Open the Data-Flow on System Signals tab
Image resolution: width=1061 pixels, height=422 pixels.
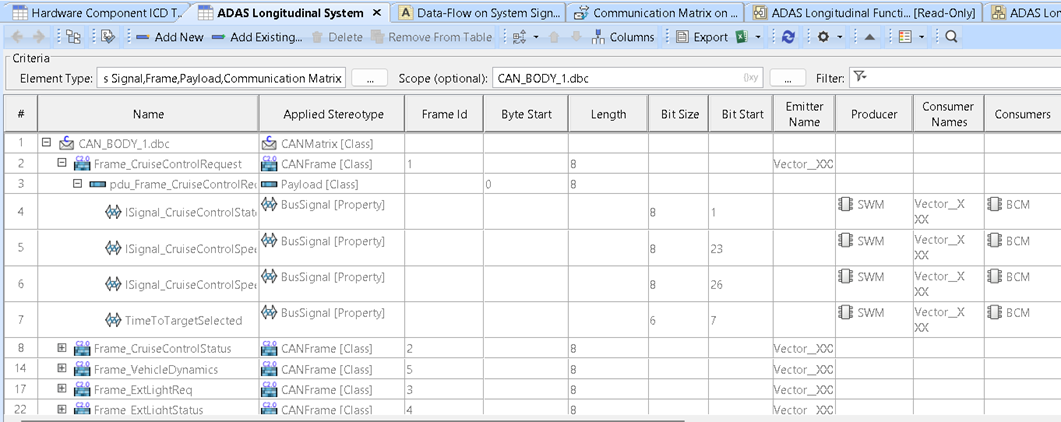[480, 12]
